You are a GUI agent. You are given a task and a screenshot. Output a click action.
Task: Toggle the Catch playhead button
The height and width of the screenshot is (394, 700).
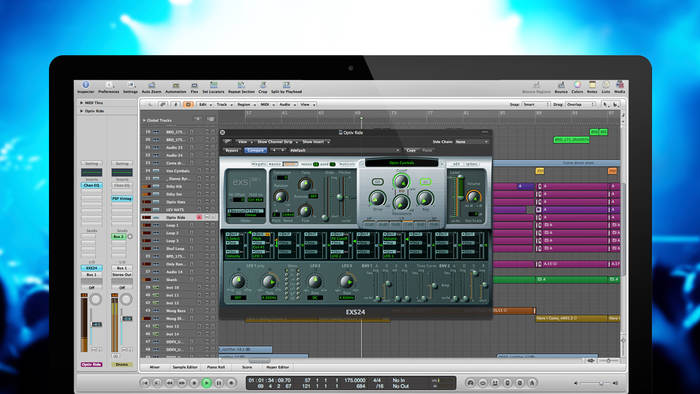click(175, 104)
